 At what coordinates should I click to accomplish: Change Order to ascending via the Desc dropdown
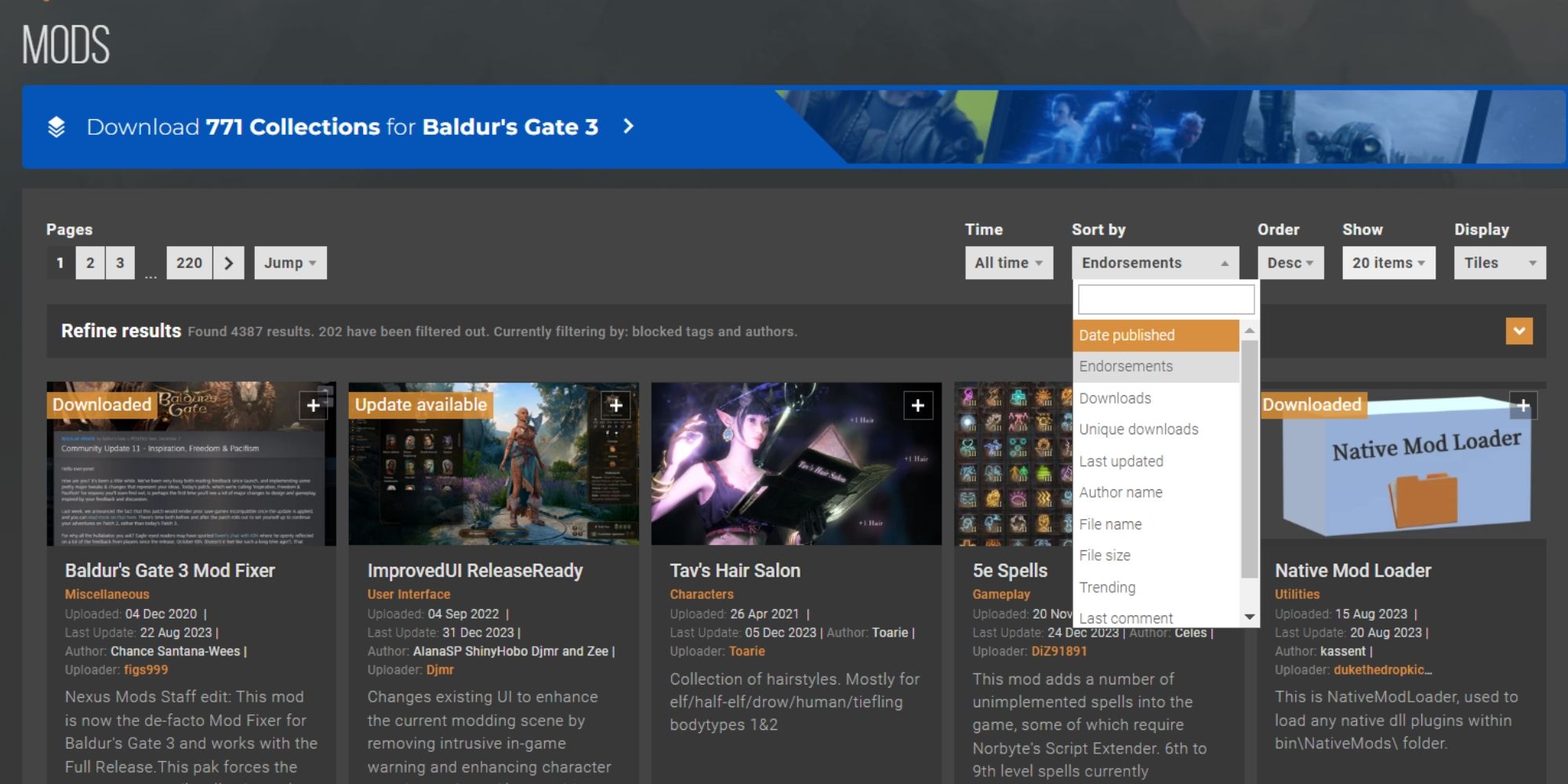point(1290,263)
